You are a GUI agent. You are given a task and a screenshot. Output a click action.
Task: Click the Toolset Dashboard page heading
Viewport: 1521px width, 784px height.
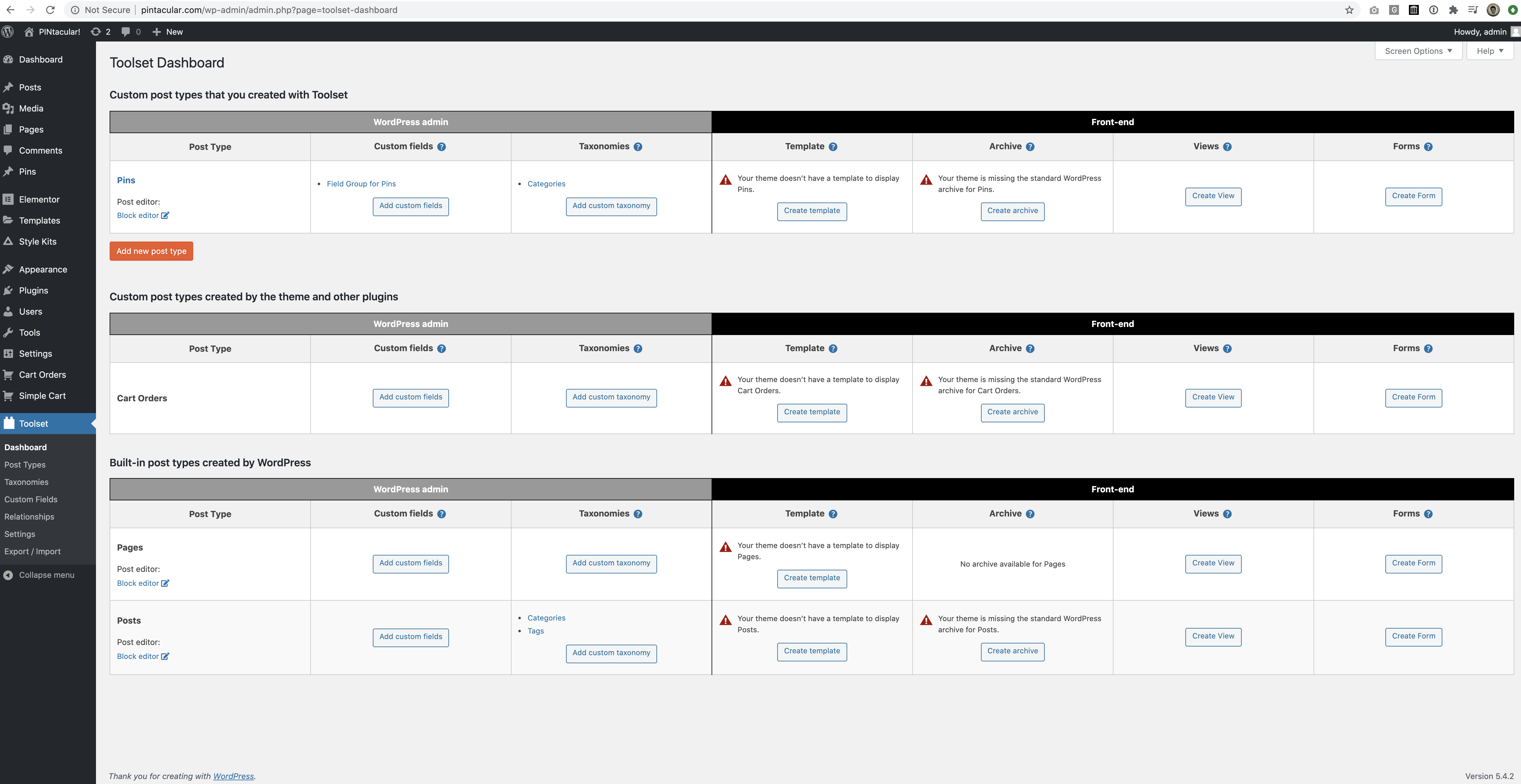click(167, 63)
